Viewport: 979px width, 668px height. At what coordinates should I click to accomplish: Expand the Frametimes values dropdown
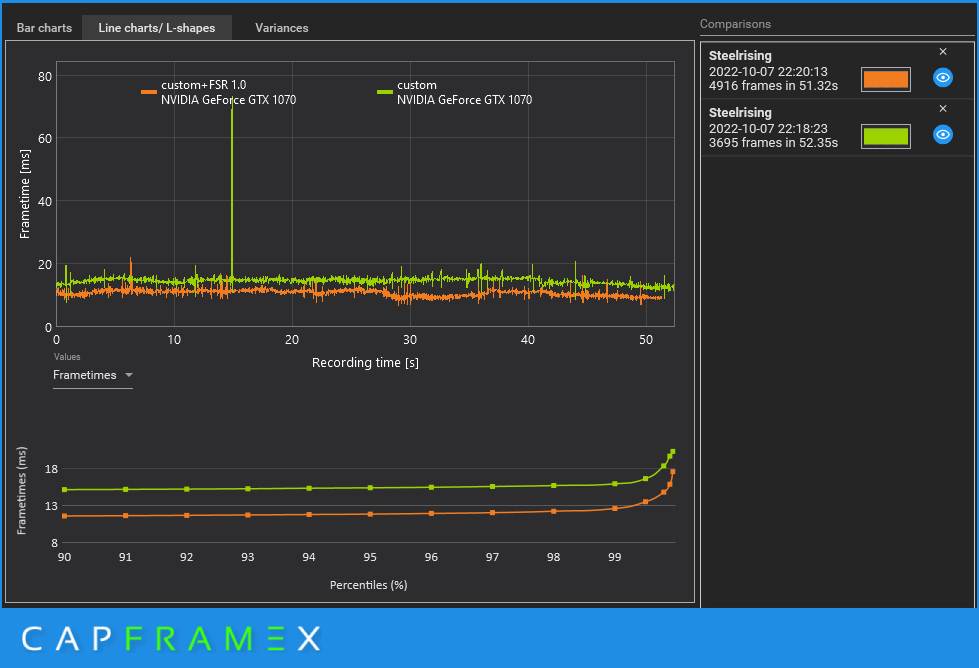(x=92, y=375)
